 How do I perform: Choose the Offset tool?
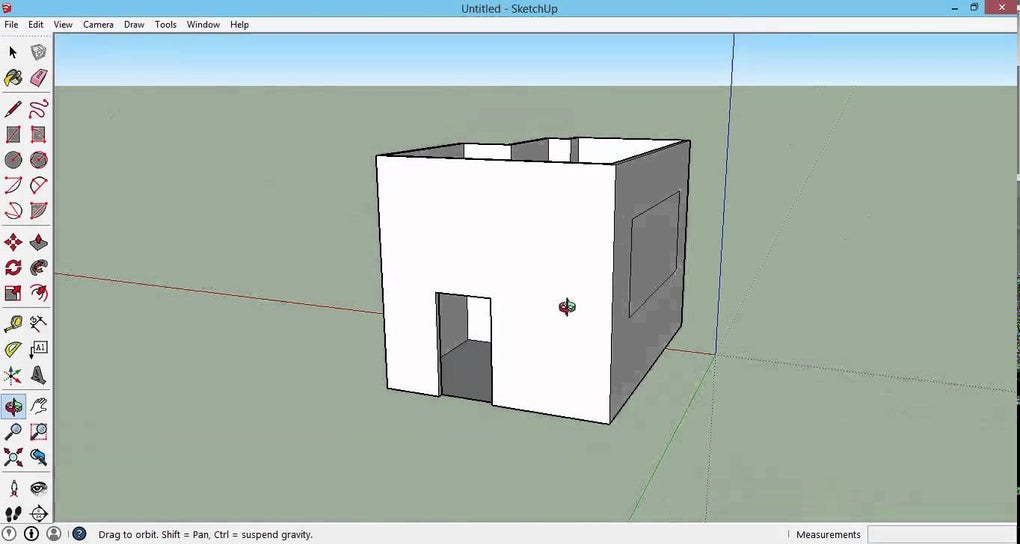pos(38,293)
